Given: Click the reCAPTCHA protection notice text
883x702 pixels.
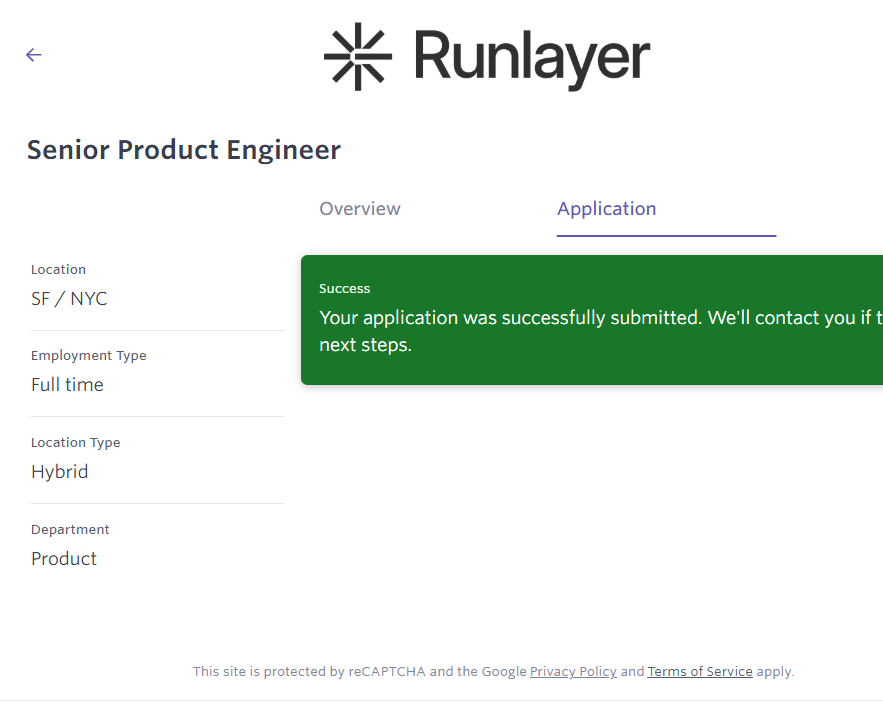Looking at the screenshot, I should (x=358, y=672).
